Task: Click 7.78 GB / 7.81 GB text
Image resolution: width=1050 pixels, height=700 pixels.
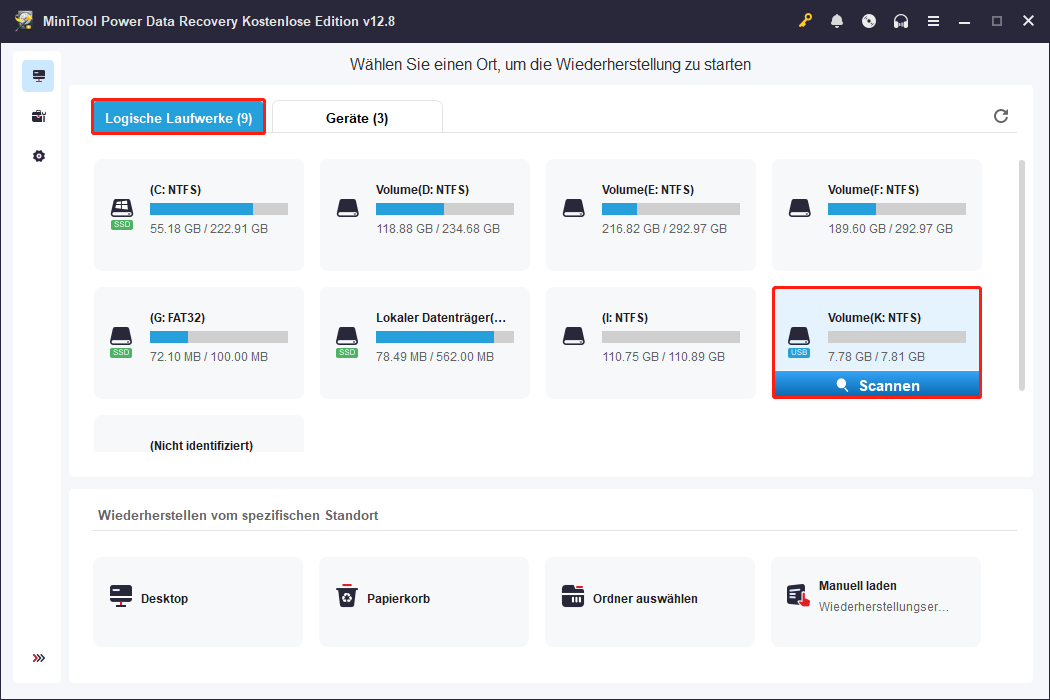Action: [876, 357]
